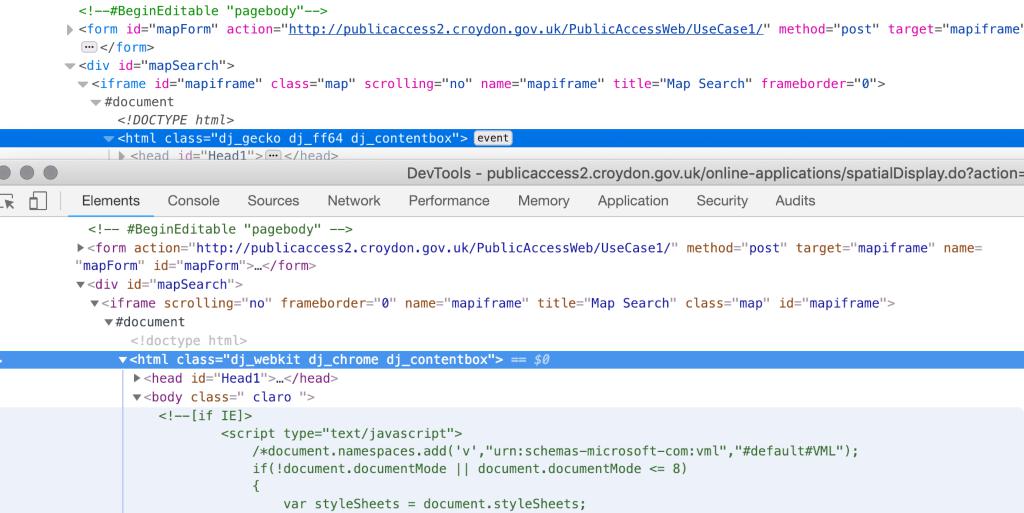Open the Audits tab
The image size is (1024, 513).
click(795, 201)
